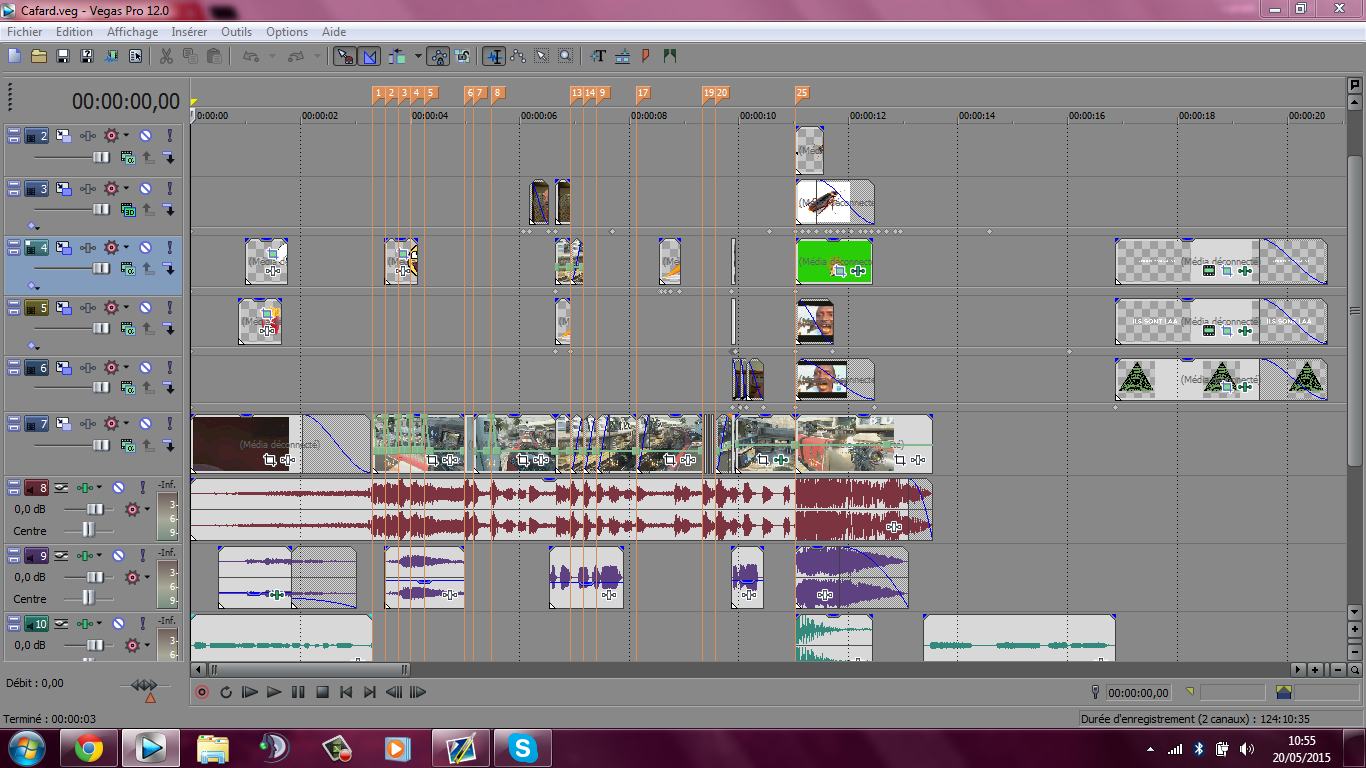Open the Insérer menu
Image resolution: width=1366 pixels, height=768 pixels.
(x=189, y=32)
